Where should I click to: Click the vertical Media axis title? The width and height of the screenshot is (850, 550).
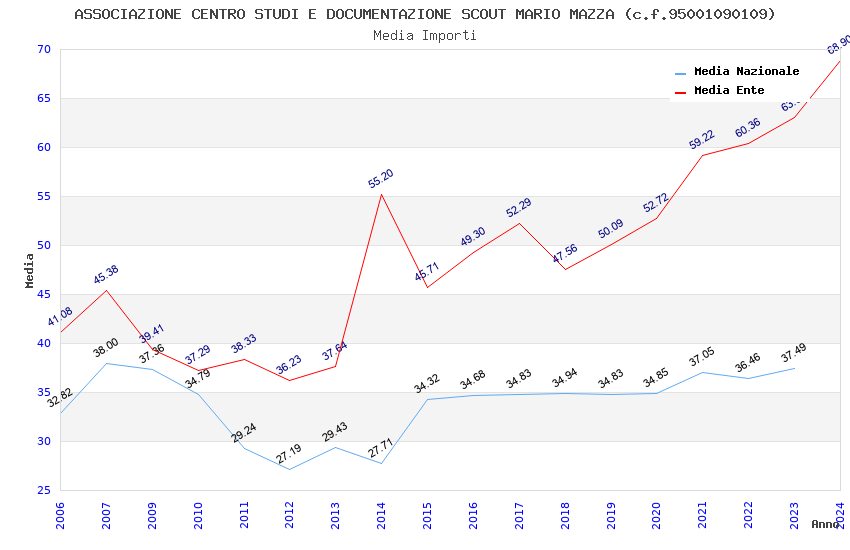[29, 270]
